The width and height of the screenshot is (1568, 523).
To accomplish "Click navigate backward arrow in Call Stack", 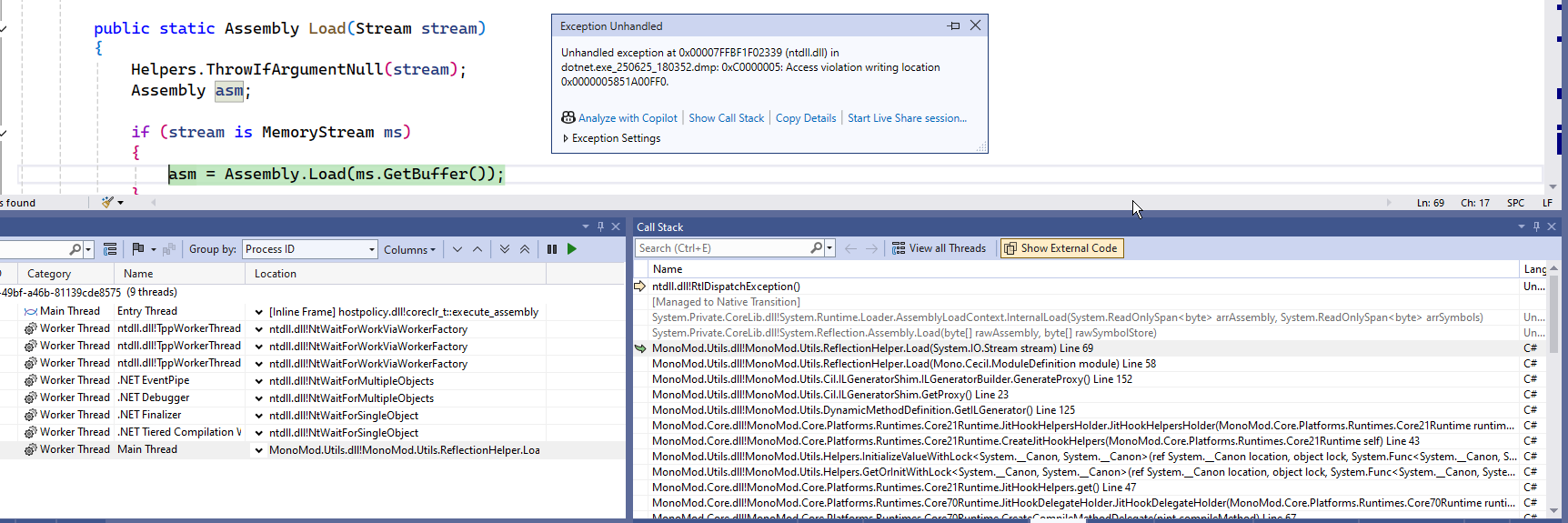I will [851, 248].
